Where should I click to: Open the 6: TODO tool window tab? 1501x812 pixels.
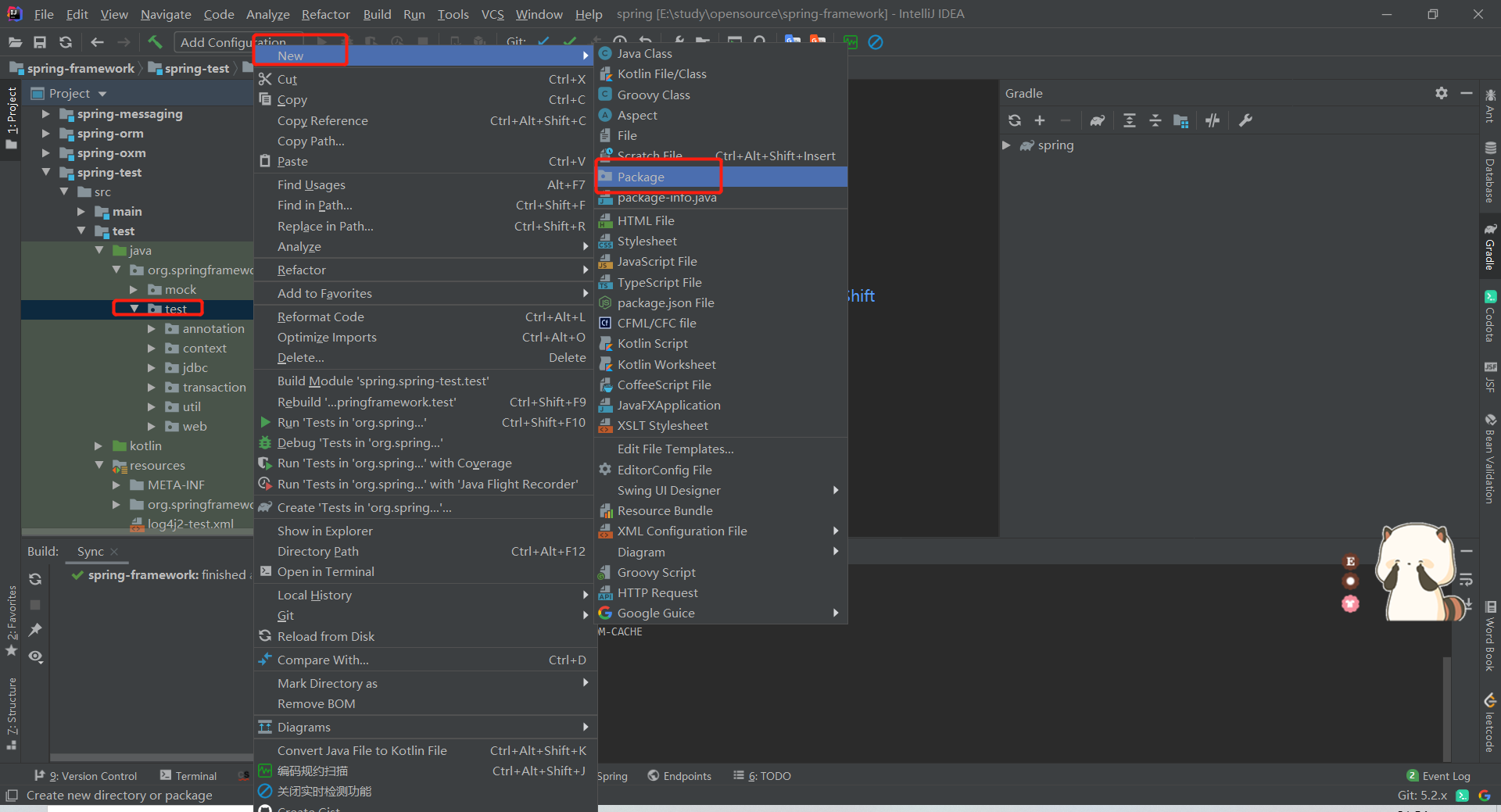762,776
